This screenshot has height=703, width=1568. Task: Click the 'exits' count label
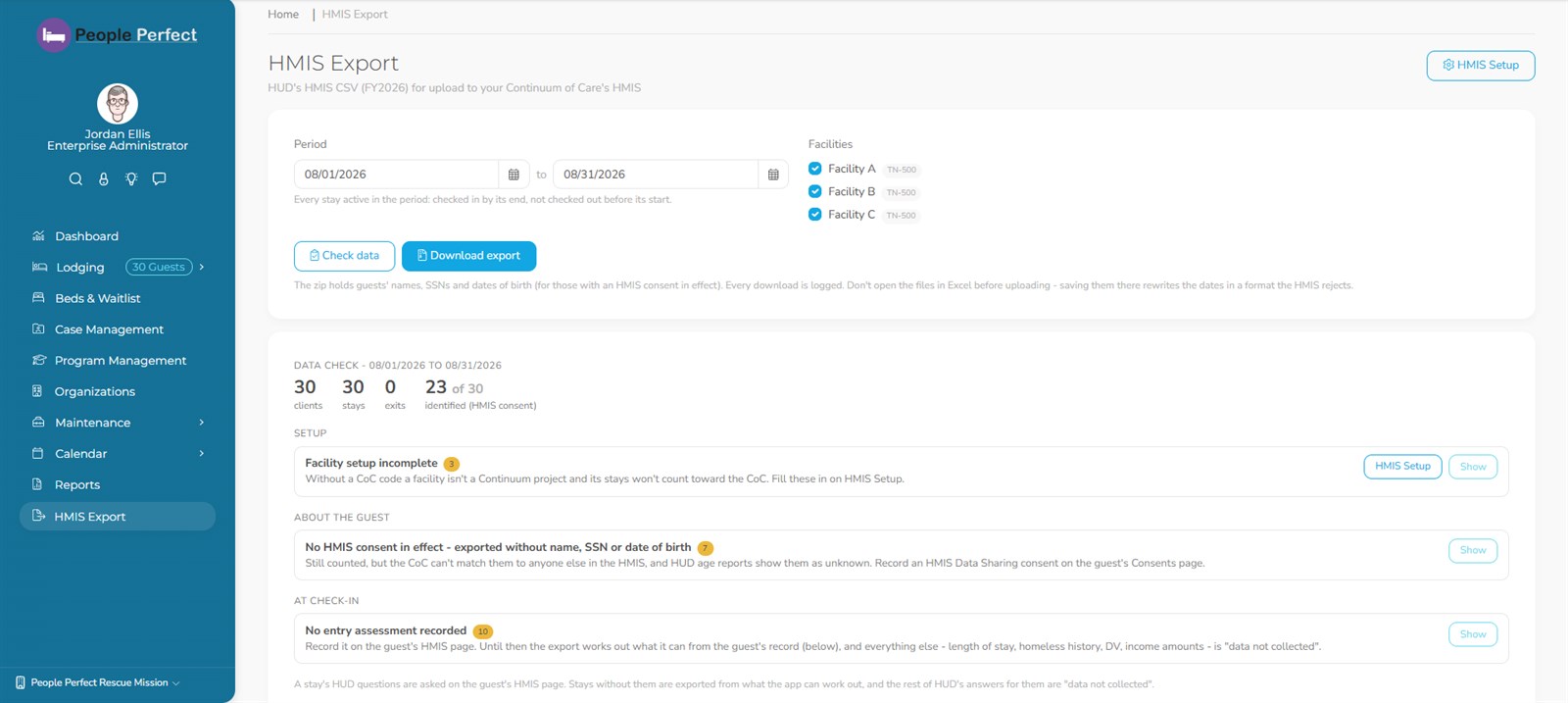pyautogui.click(x=395, y=406)
